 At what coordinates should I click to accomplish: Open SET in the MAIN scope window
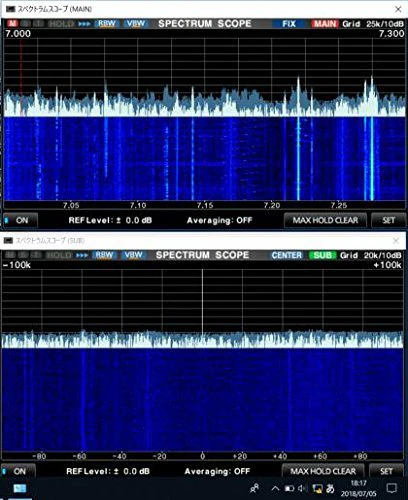[388, 220]
